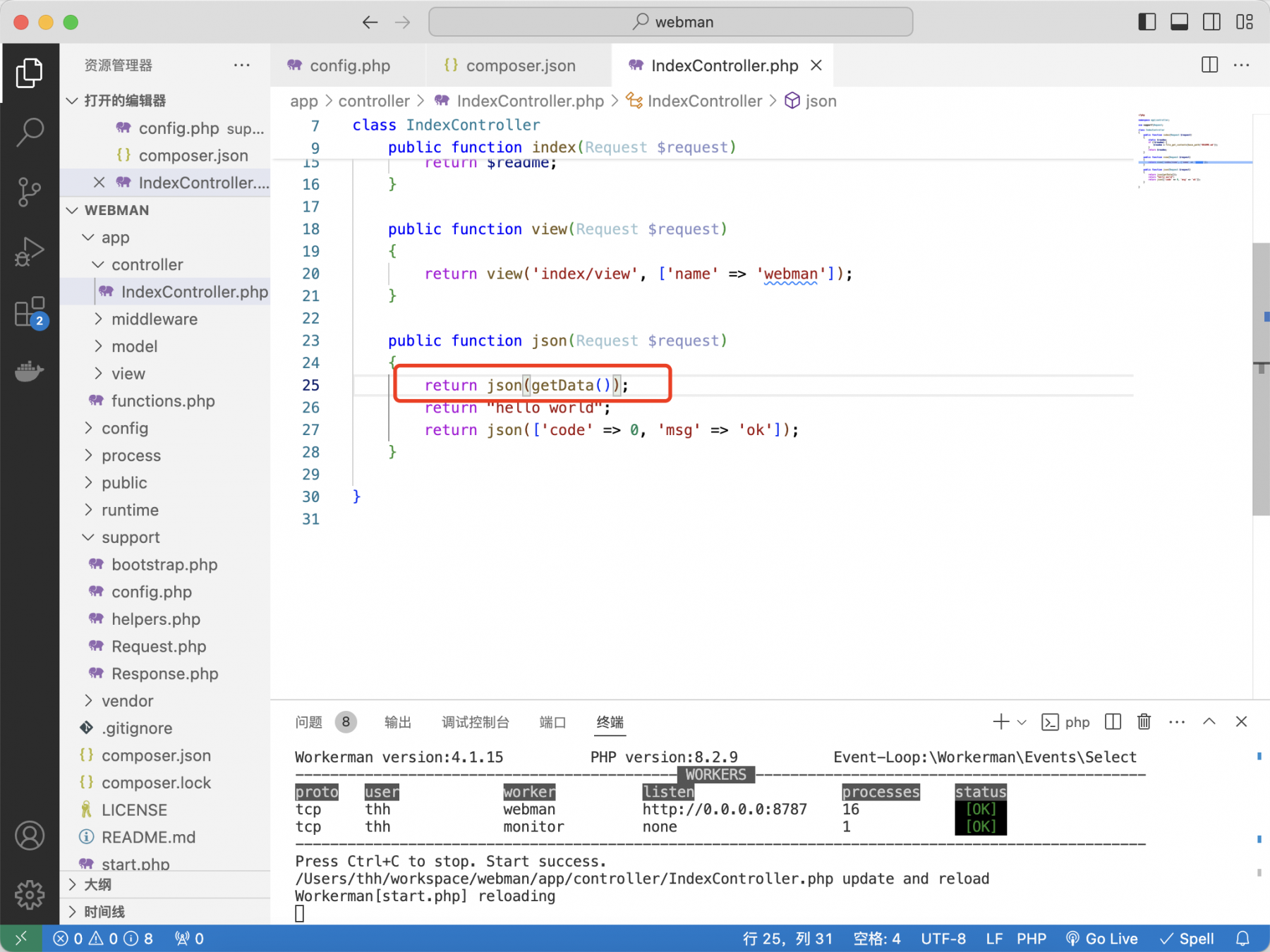Click IndexController breadcrumb class item

pos(694,101)
